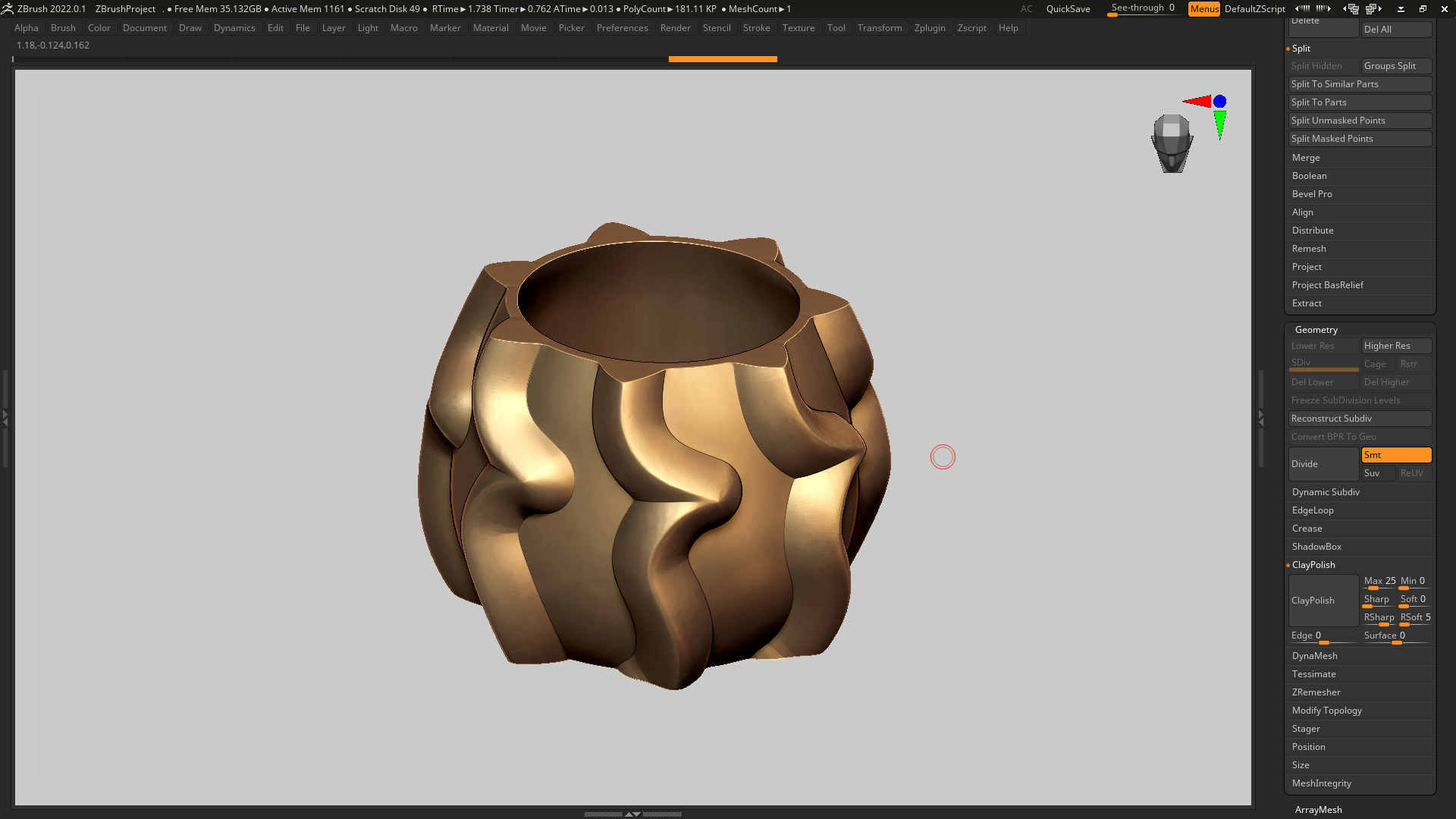This screenshot has height=819, width=1456.
Task: Expand the Extract section
Action: pyautogui.click(x=1307, y=303)
